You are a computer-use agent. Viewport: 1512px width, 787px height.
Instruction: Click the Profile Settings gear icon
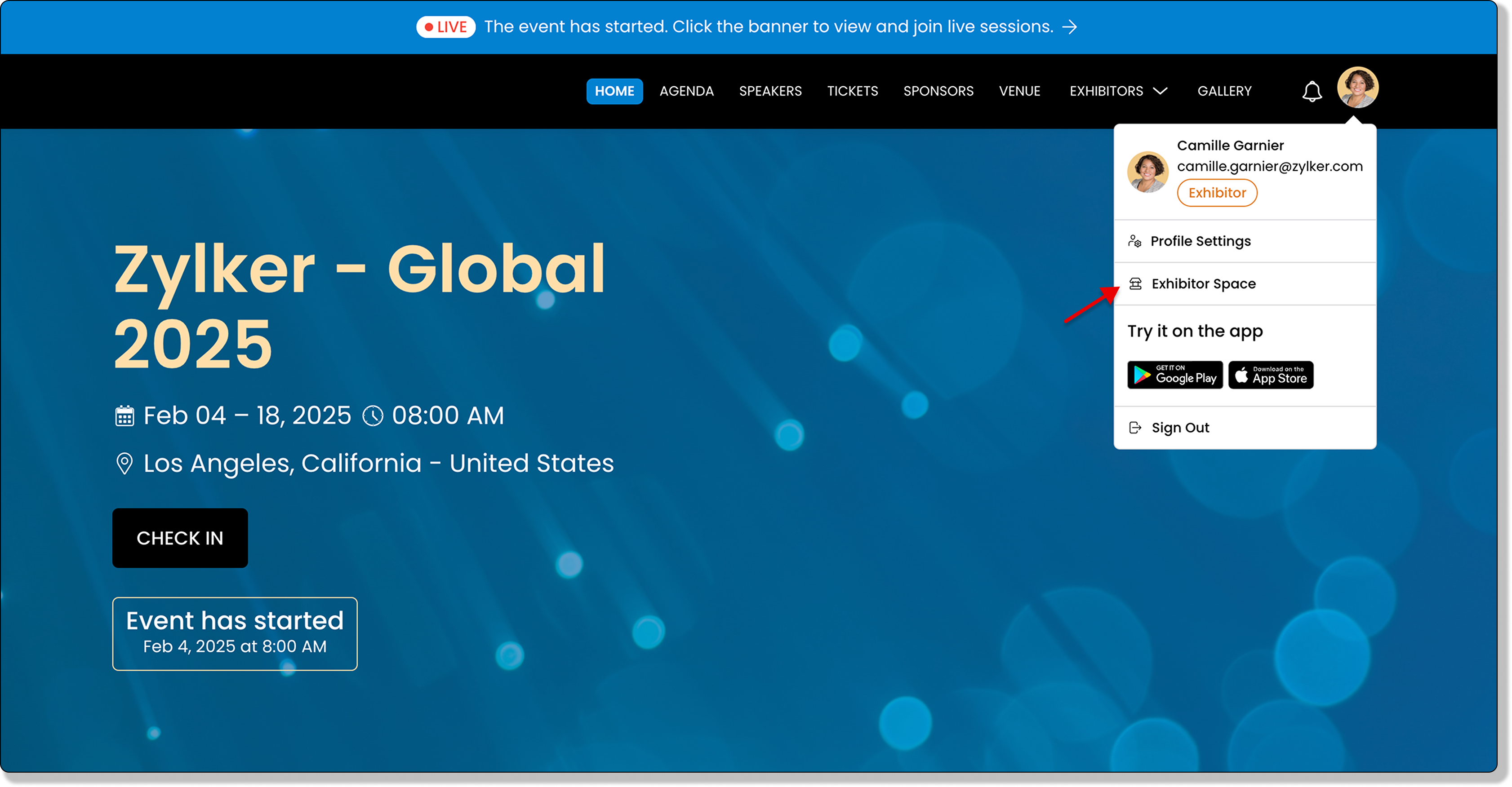tap(1134, 241)
